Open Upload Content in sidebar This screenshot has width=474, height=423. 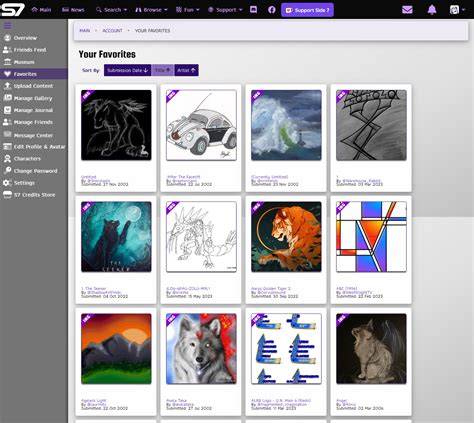34,86
